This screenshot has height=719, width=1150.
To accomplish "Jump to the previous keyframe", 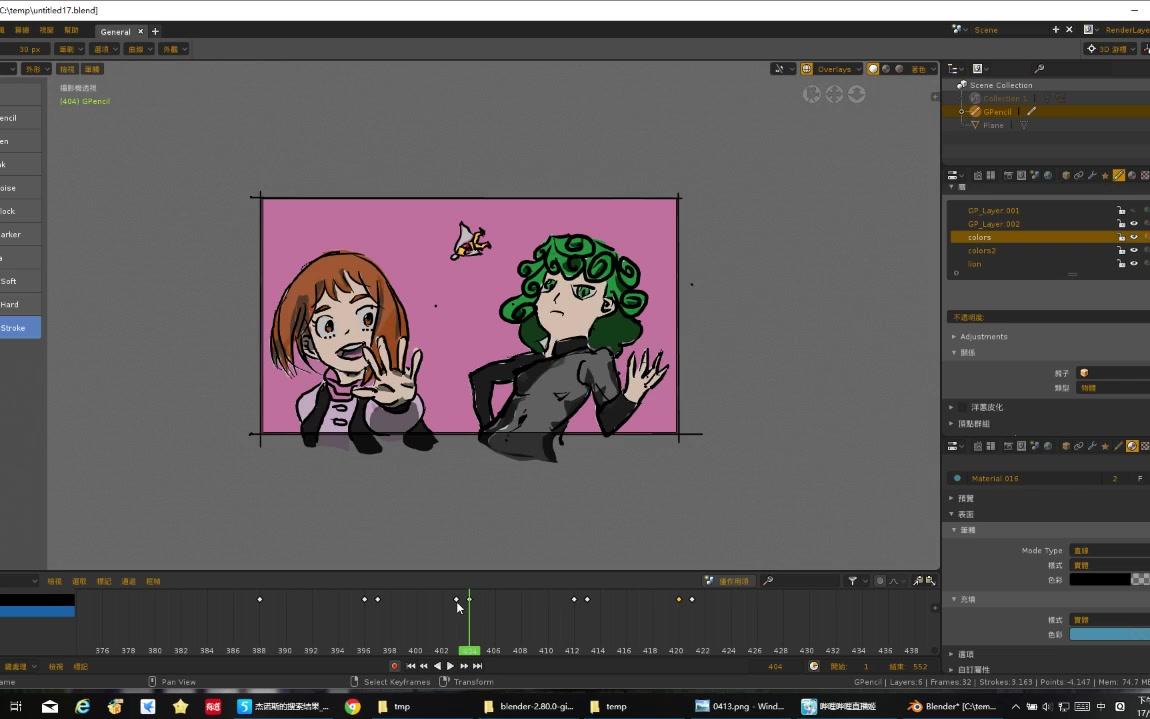I will click(x=424, y=666).
